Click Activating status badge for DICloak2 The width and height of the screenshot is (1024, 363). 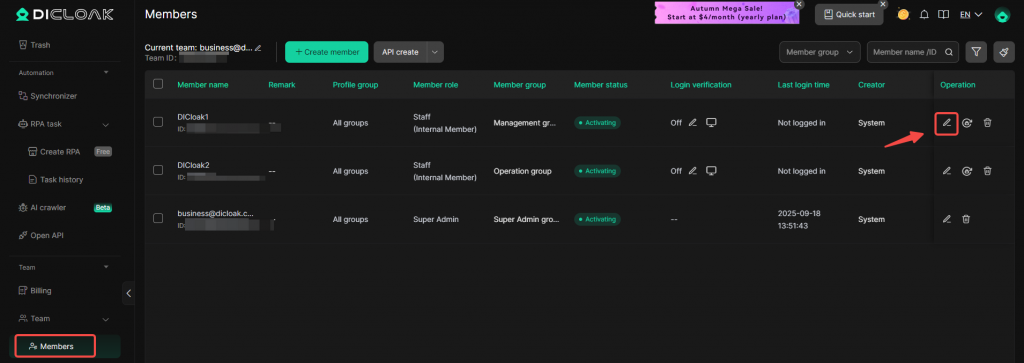(597, 171)
